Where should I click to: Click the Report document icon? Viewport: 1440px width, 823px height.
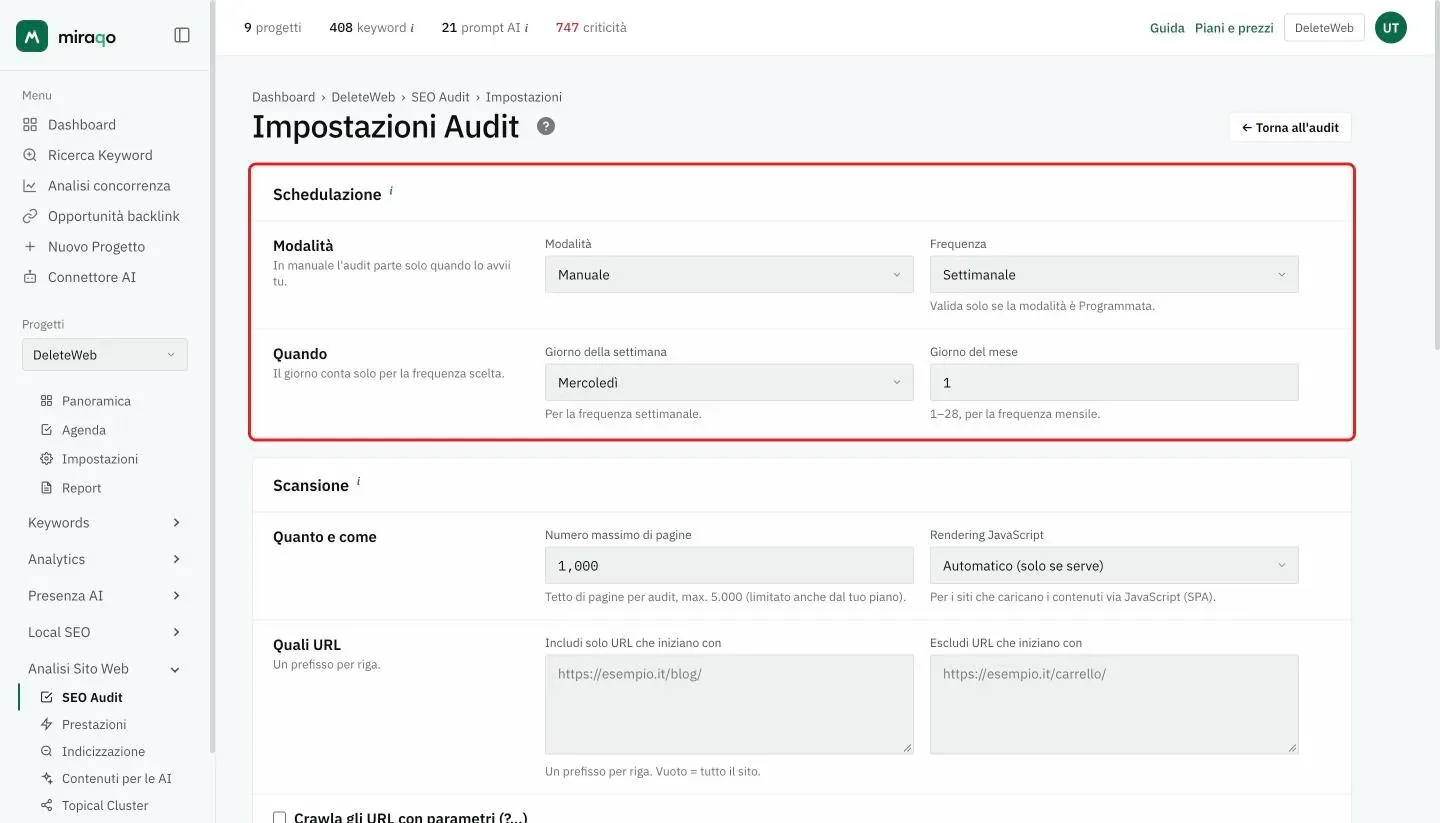click(x=46, y=488)
